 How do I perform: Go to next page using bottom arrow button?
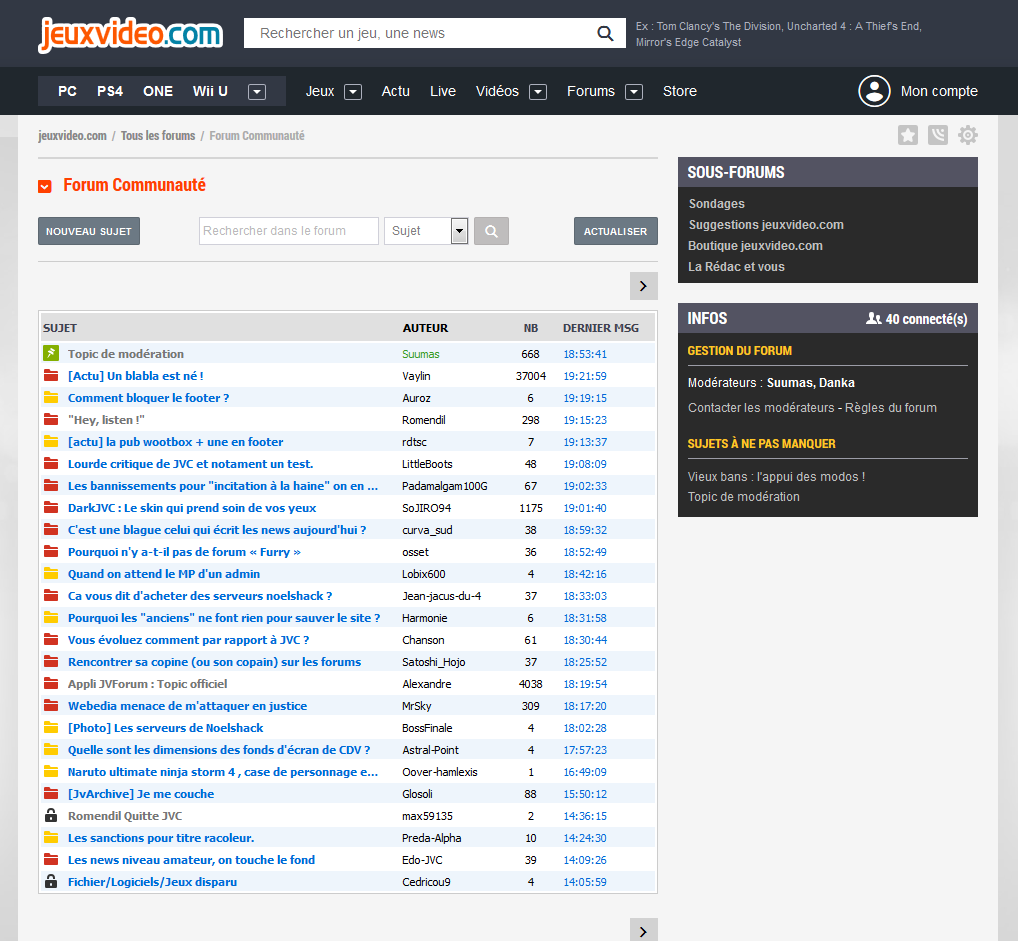(x=643, y=931)
